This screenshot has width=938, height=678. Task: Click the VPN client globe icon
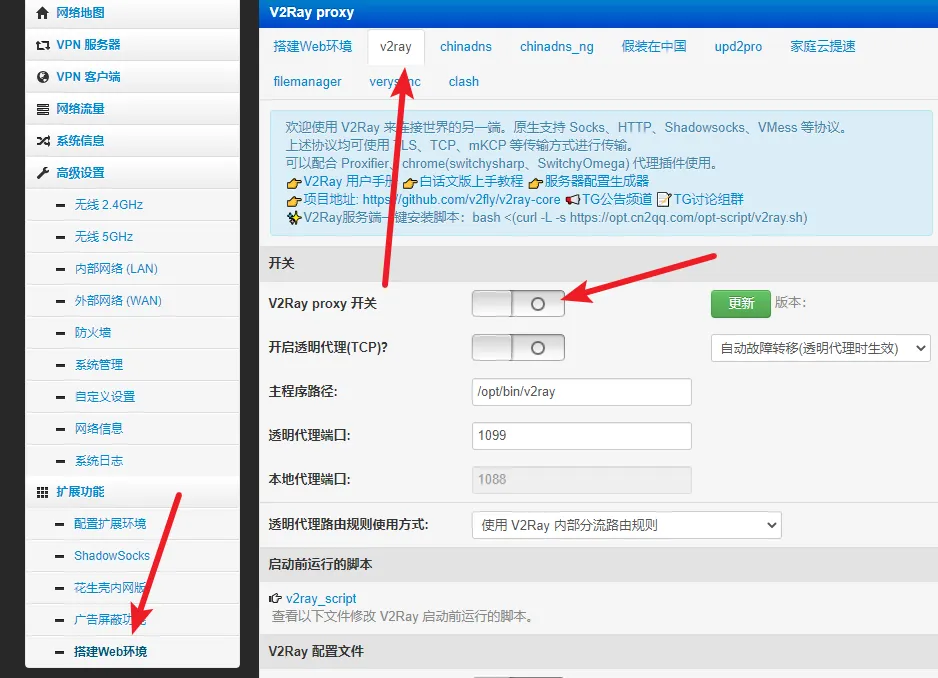[42, 77]
